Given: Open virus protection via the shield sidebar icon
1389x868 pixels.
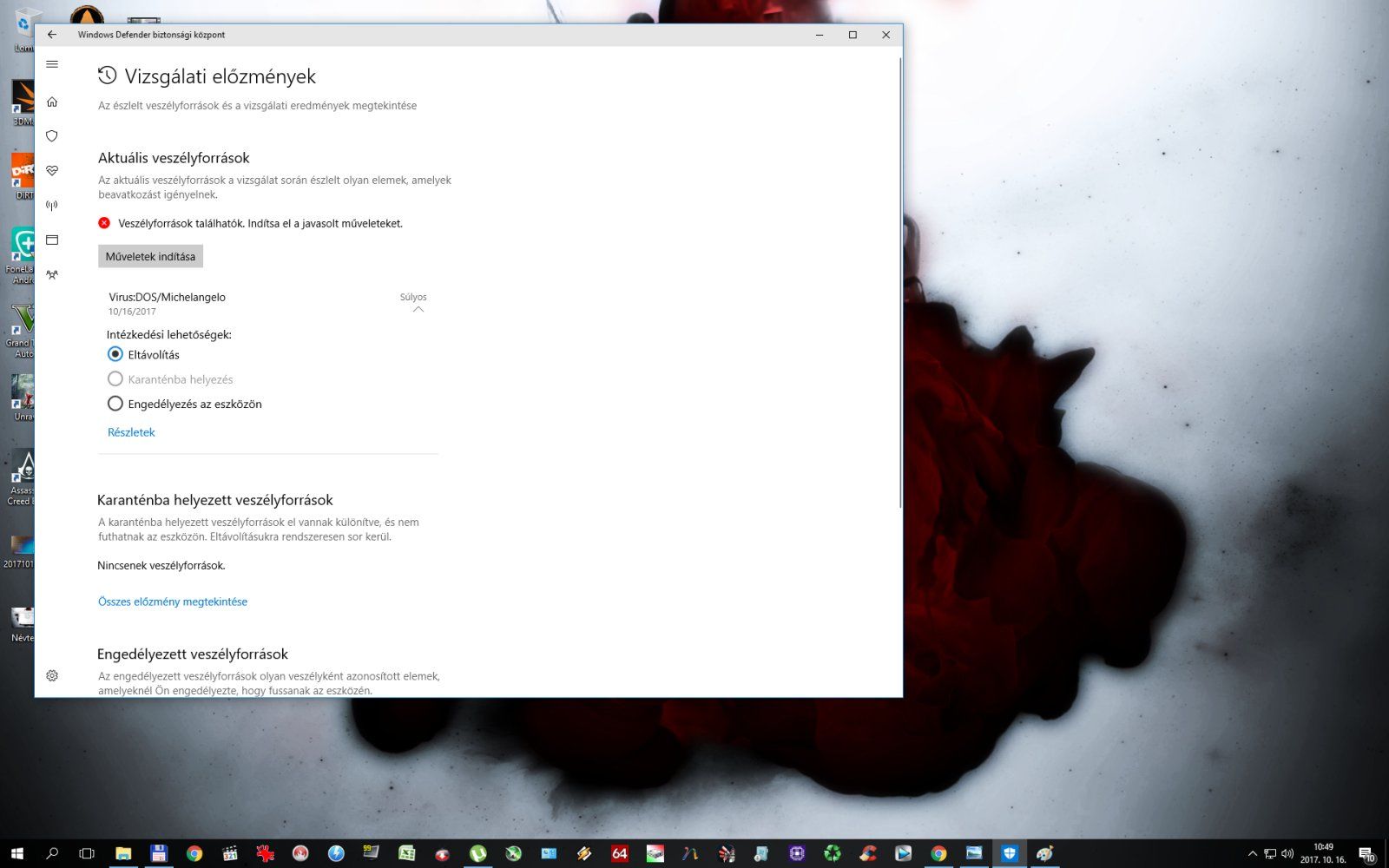Looking at the screenshot, I should (52, 136).
